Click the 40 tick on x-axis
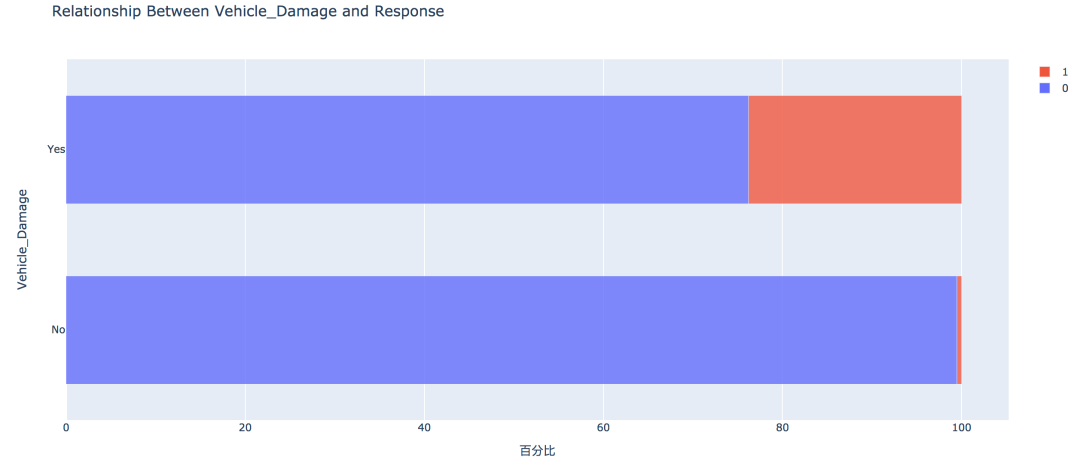Screen dimensions: 1080x463 (x=424, y=428)
